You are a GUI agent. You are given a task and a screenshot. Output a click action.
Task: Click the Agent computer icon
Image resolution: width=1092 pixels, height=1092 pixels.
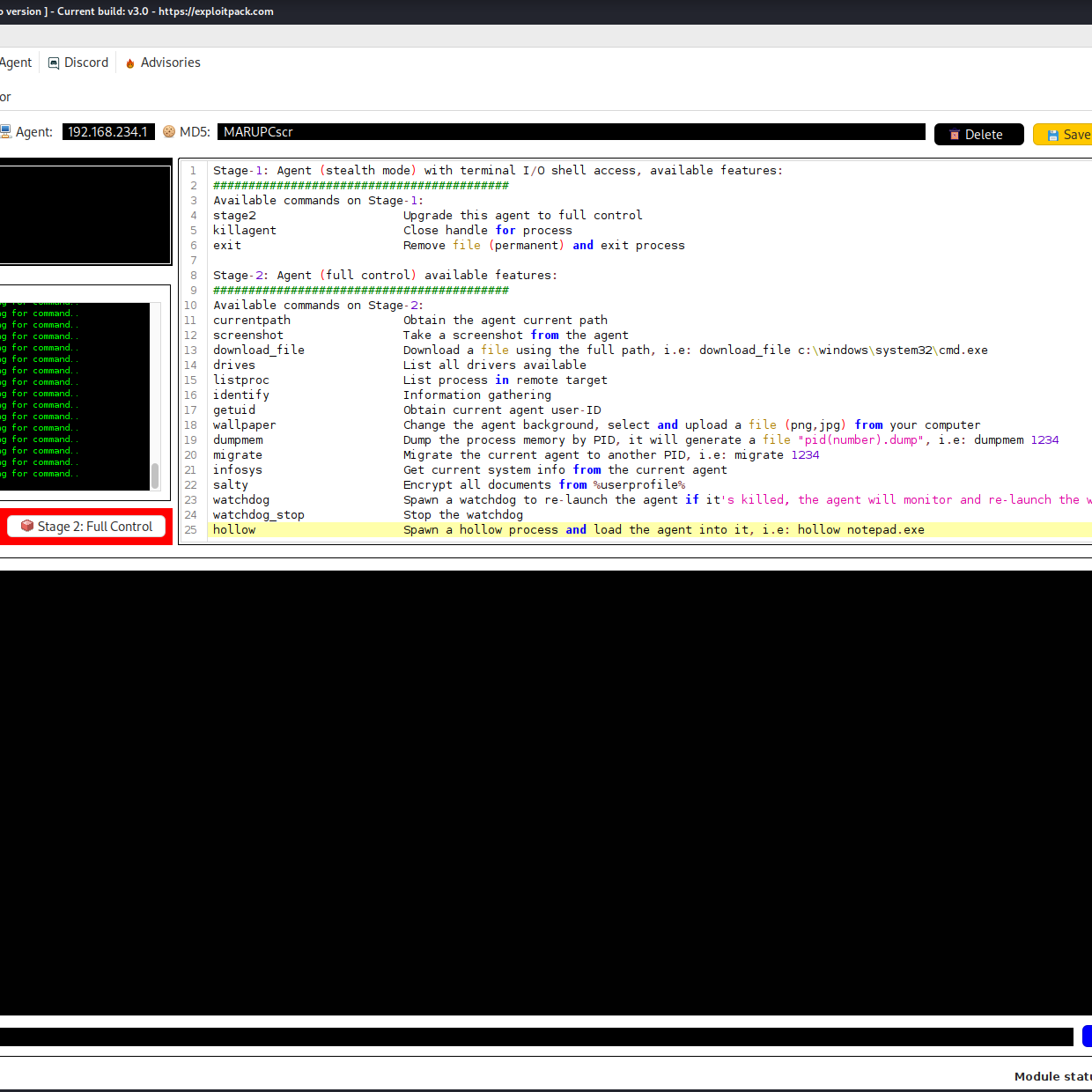pyautogui.click(x=5, y=132)
